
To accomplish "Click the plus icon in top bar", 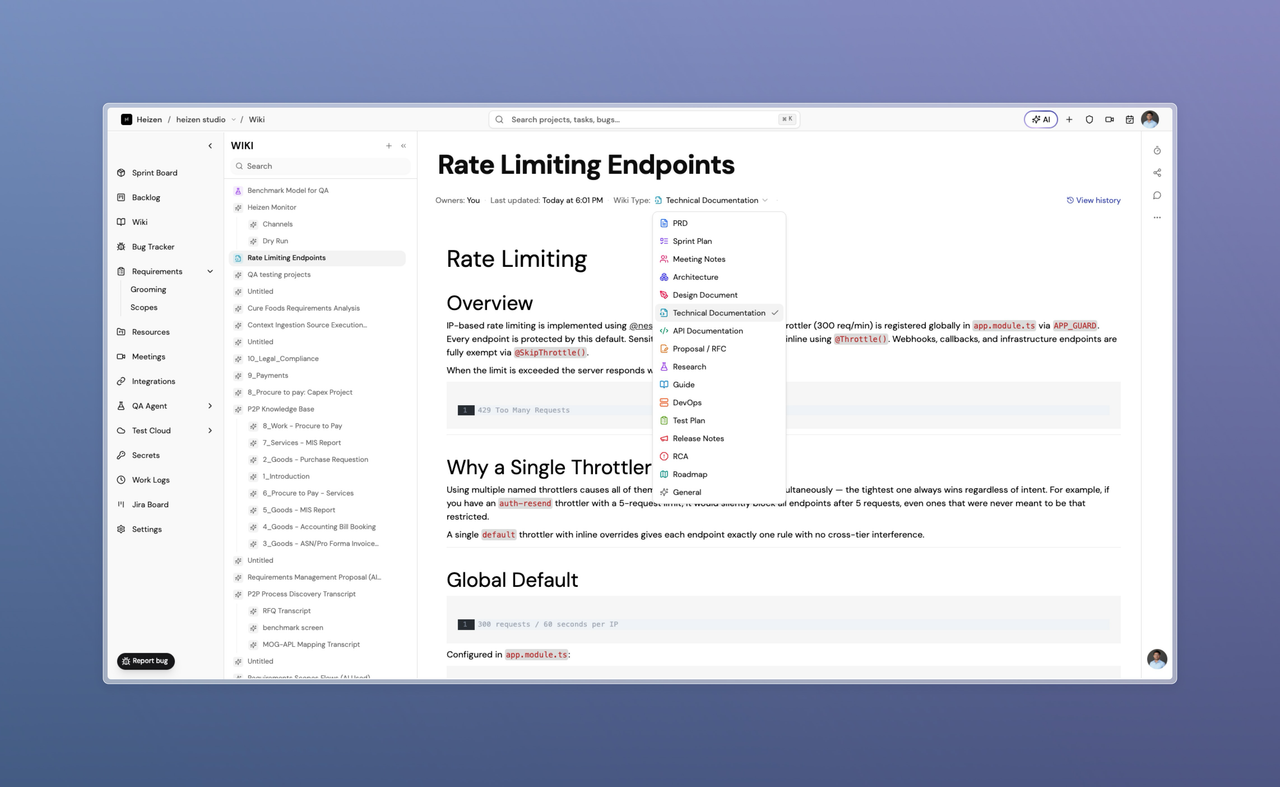I will click(x=1069, y=119).
